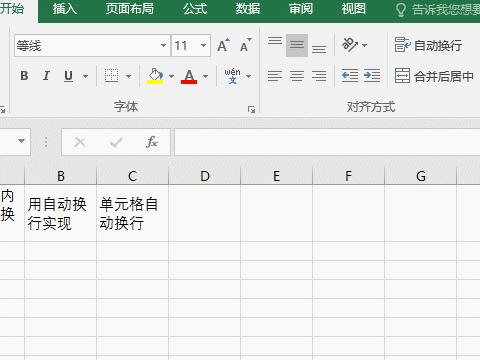Select column F header
This screenshot has height=360, width=480.
pos(348,176)
